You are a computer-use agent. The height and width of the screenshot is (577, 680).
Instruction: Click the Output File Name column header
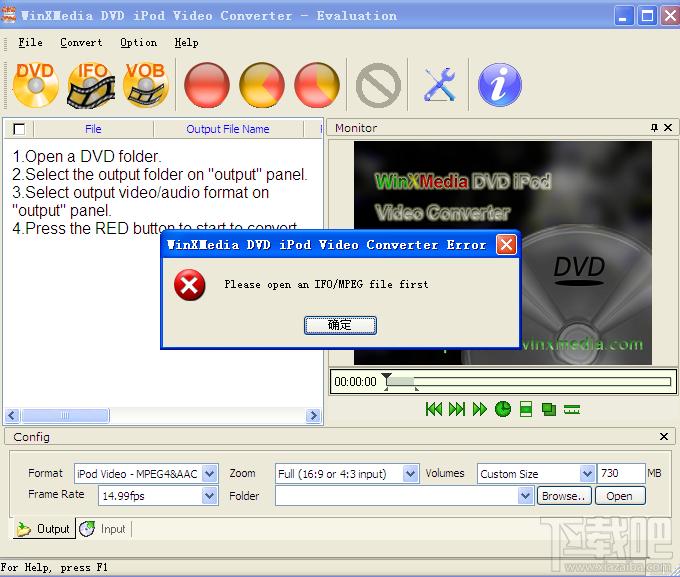[x=228, y=129]
